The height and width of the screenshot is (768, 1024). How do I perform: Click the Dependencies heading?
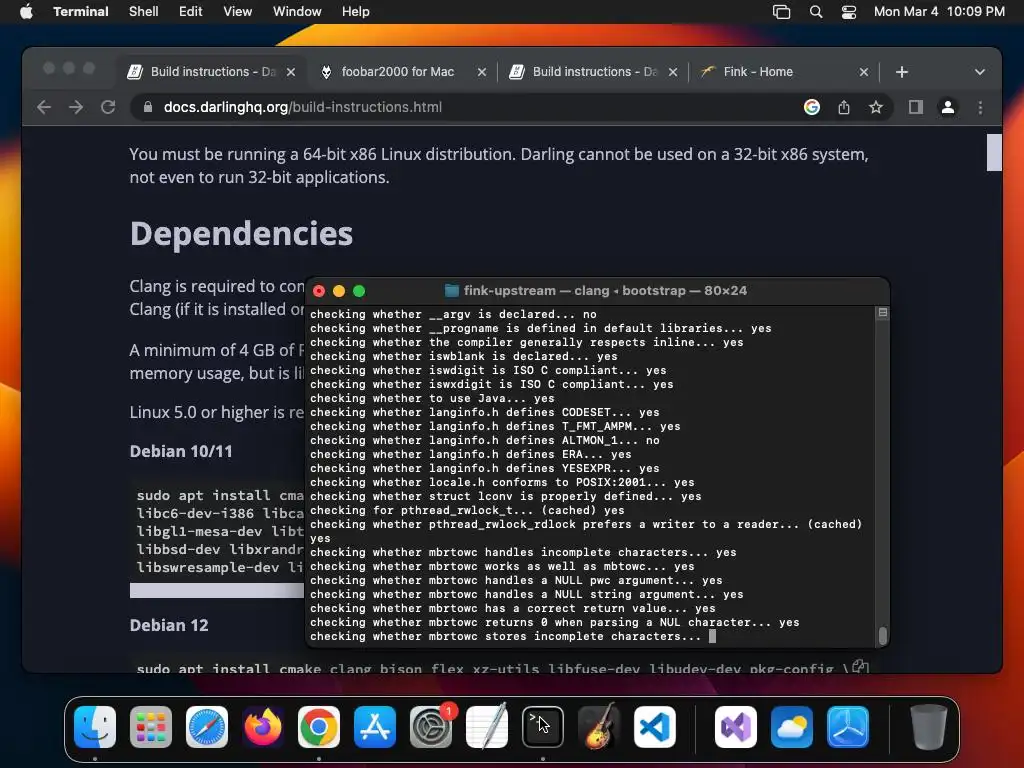tap(241, 234)
